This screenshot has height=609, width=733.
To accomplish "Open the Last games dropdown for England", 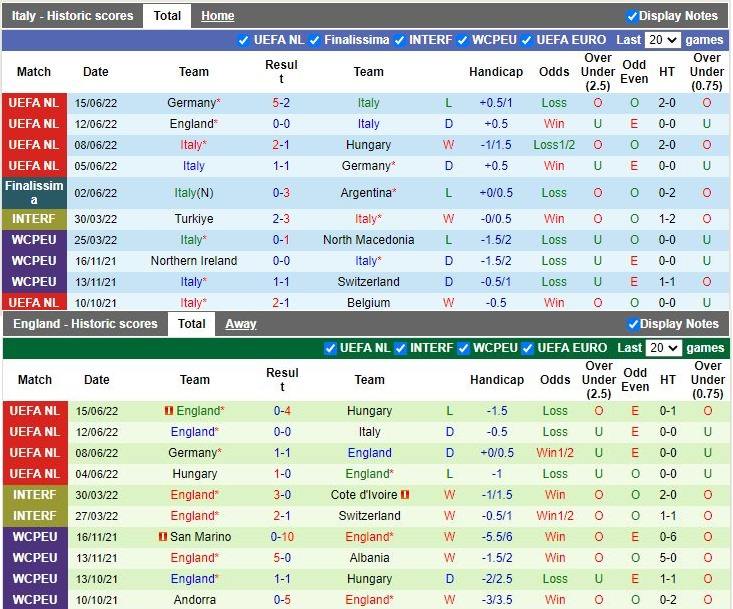I will pyautogui.click(x=662, y=348).
